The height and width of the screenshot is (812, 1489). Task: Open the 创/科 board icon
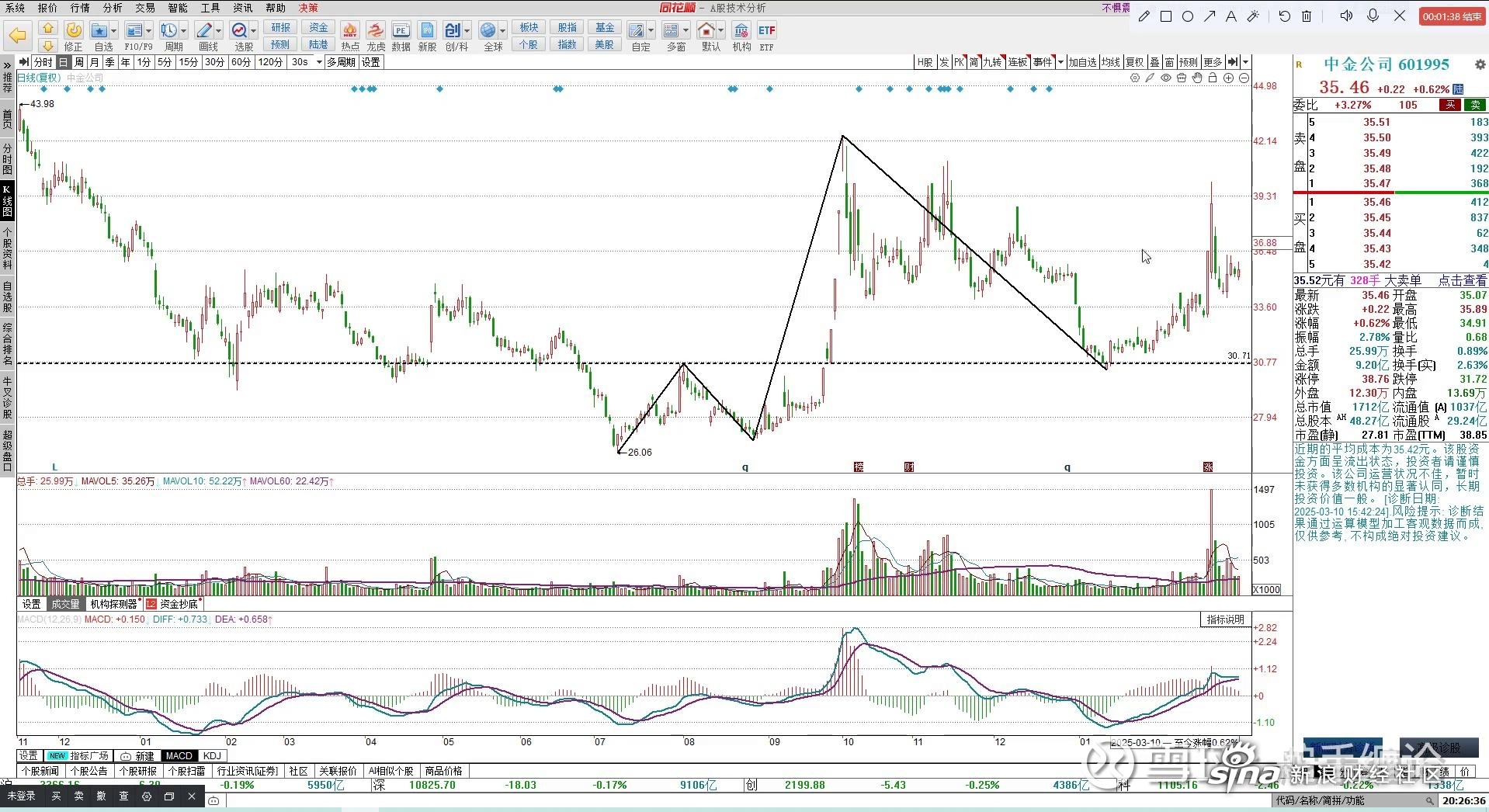(453, 30)
